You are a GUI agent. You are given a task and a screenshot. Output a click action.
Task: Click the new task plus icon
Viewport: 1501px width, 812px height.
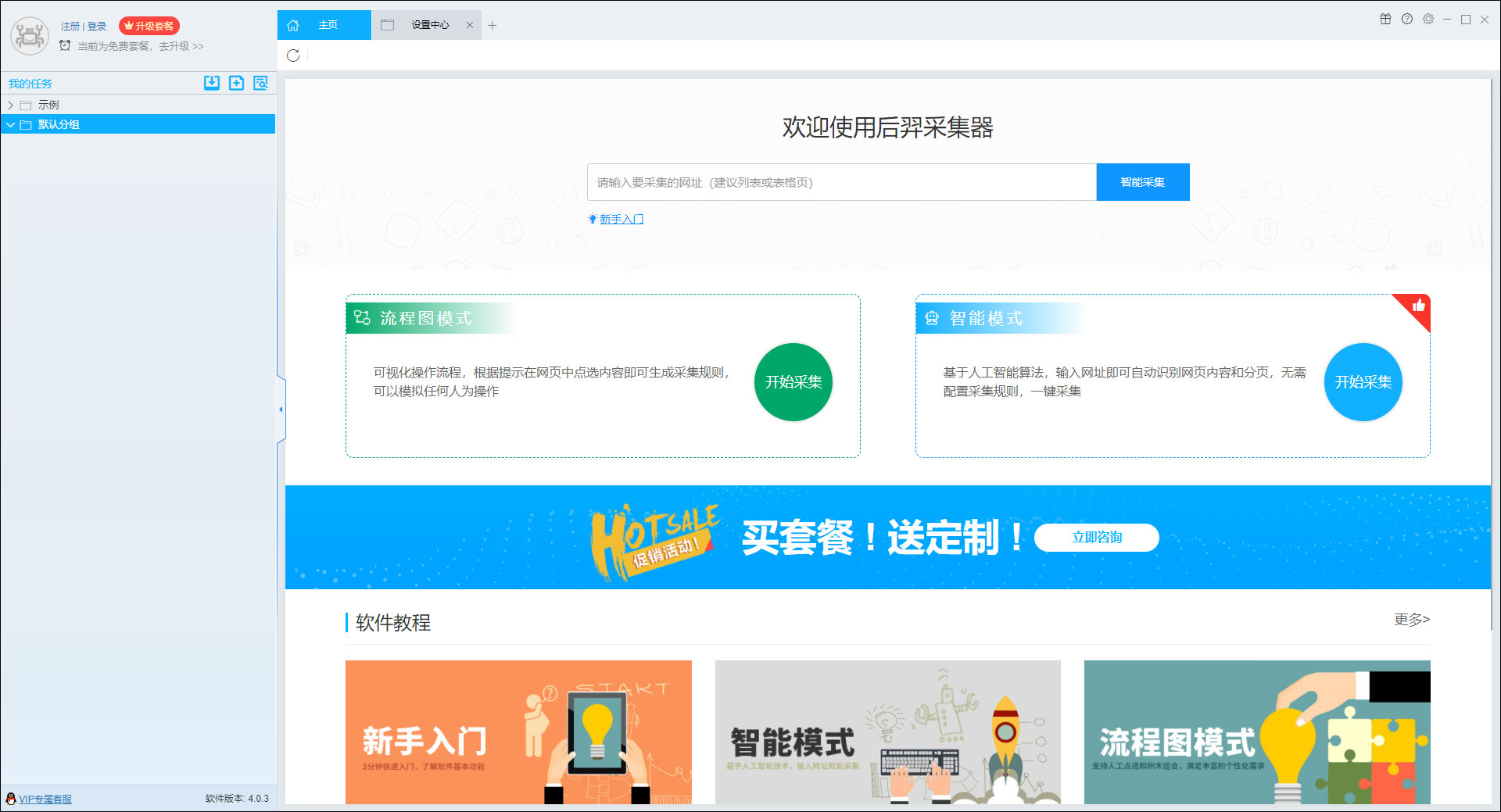[236, 83]
